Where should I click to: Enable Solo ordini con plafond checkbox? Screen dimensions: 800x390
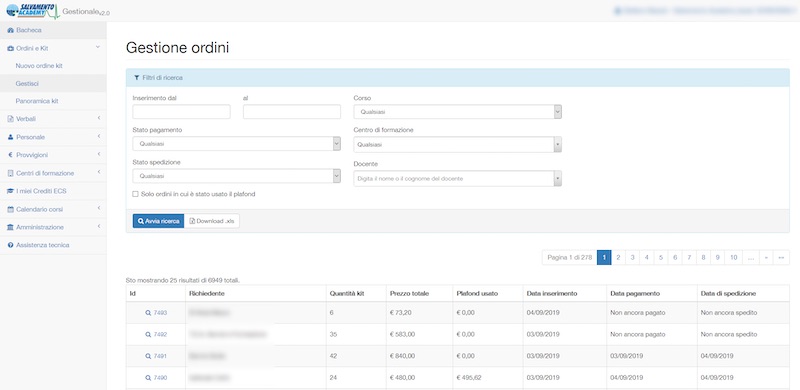[135, 194]
